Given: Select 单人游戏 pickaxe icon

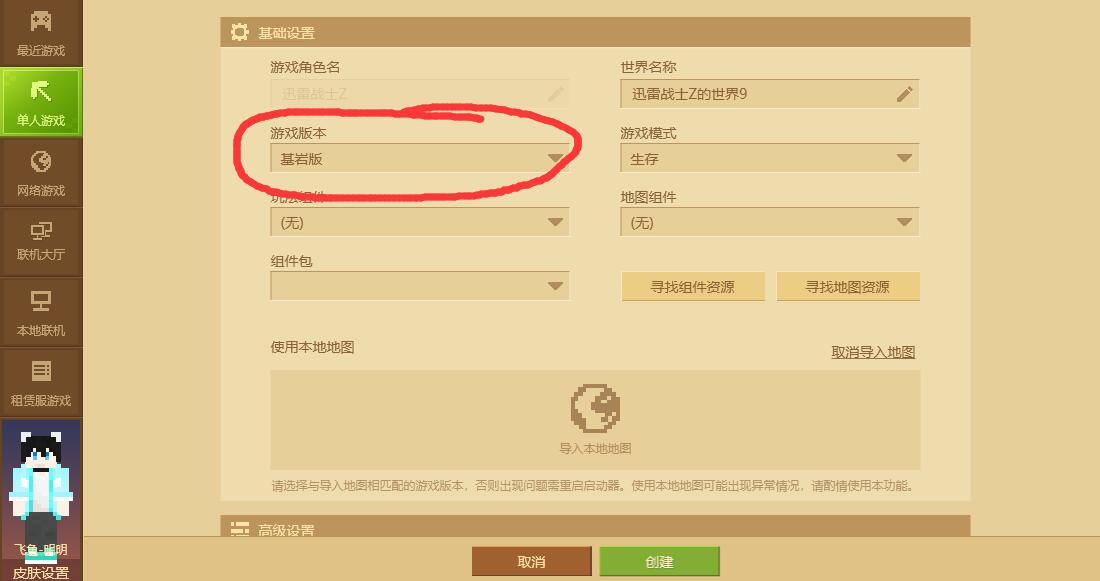Looking at the screenshot, I should pyautogui.click(x=41, y=91).
